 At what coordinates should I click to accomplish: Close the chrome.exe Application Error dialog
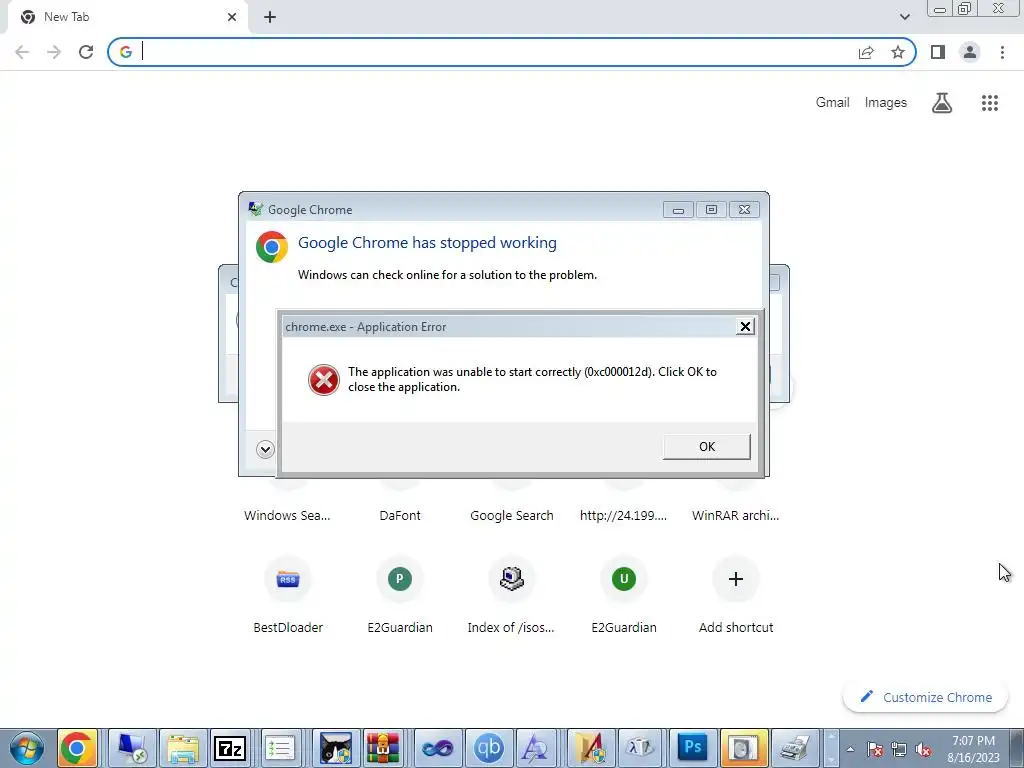745,327
